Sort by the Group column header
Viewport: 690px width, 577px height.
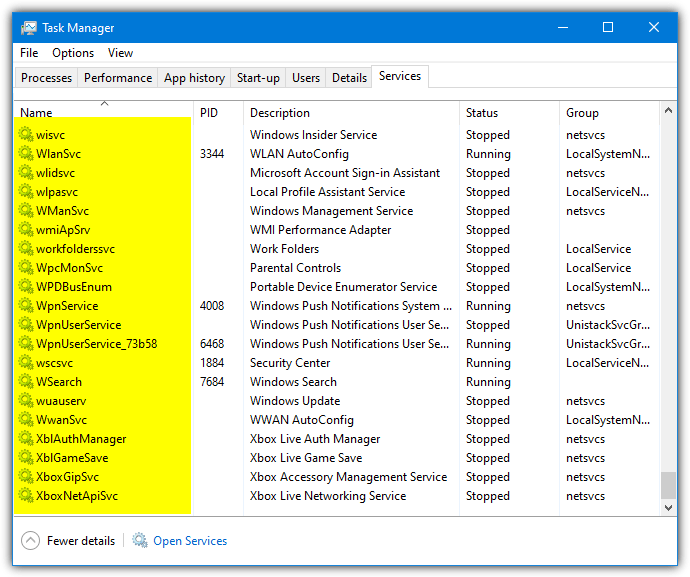[609, 113]
